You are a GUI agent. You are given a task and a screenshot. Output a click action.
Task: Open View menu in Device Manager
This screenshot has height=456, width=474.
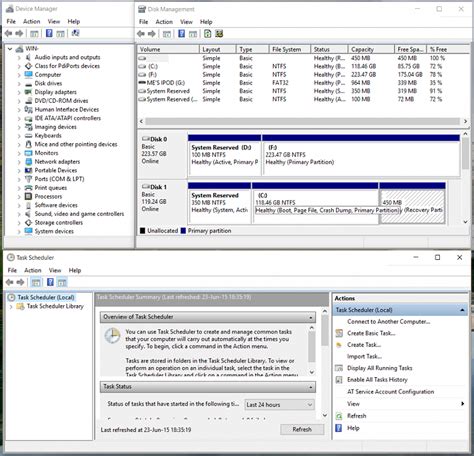coord(54,21)
